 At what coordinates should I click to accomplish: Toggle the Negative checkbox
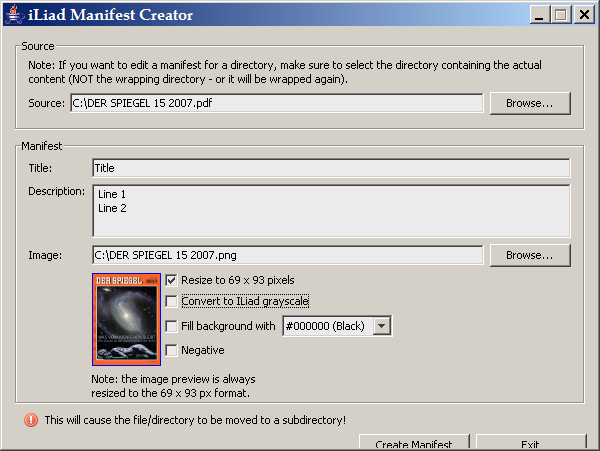tap(171, 350)
